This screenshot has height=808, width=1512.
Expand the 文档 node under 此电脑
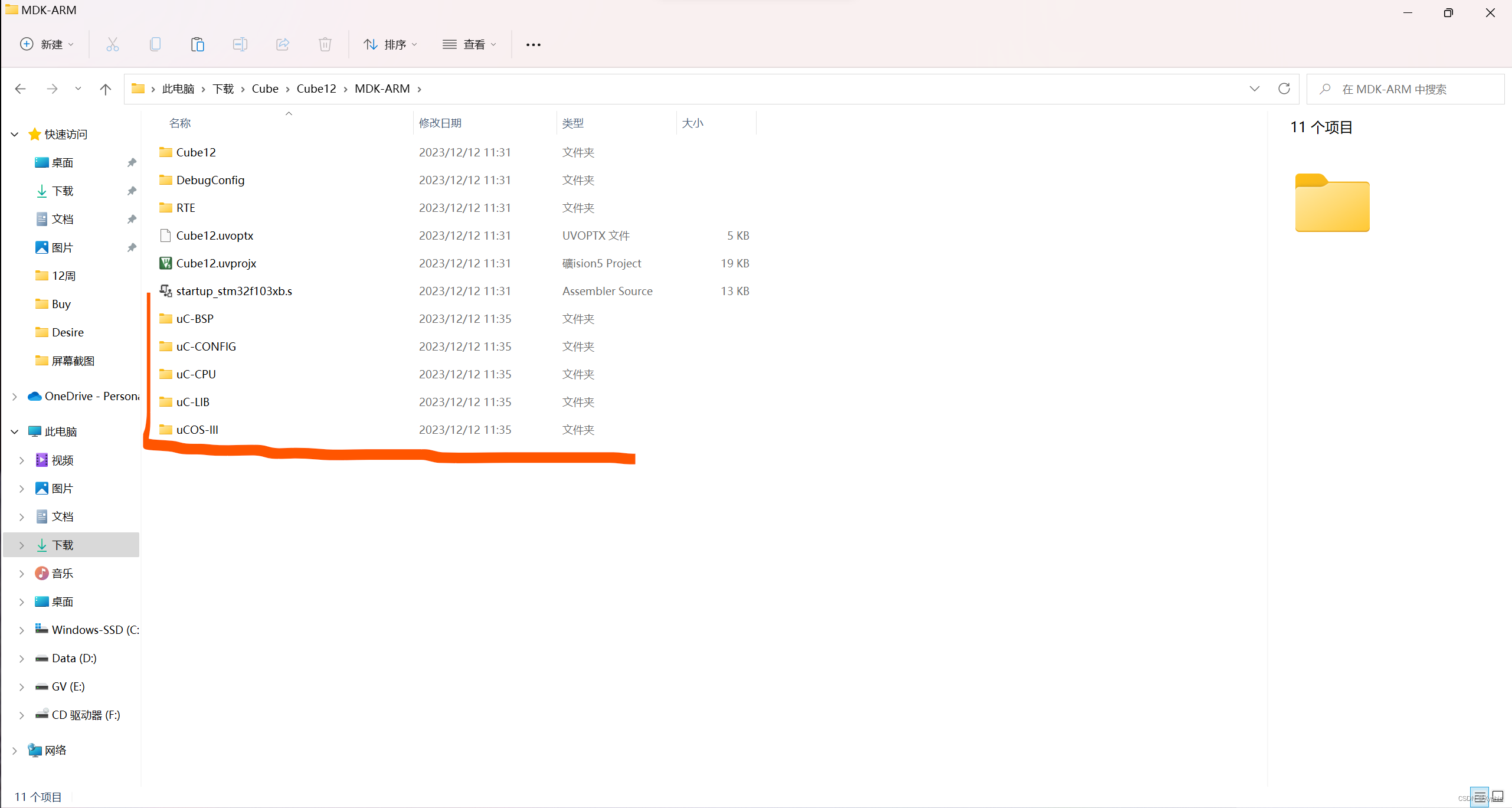22,517
